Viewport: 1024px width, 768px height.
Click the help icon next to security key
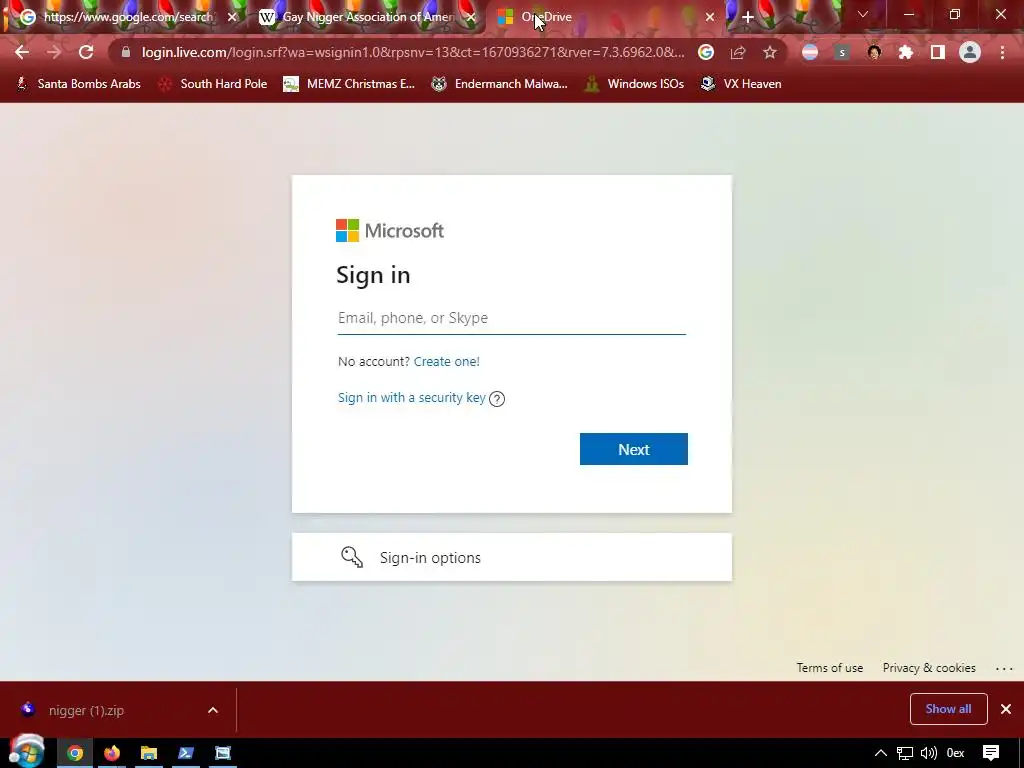click(497, 398)
